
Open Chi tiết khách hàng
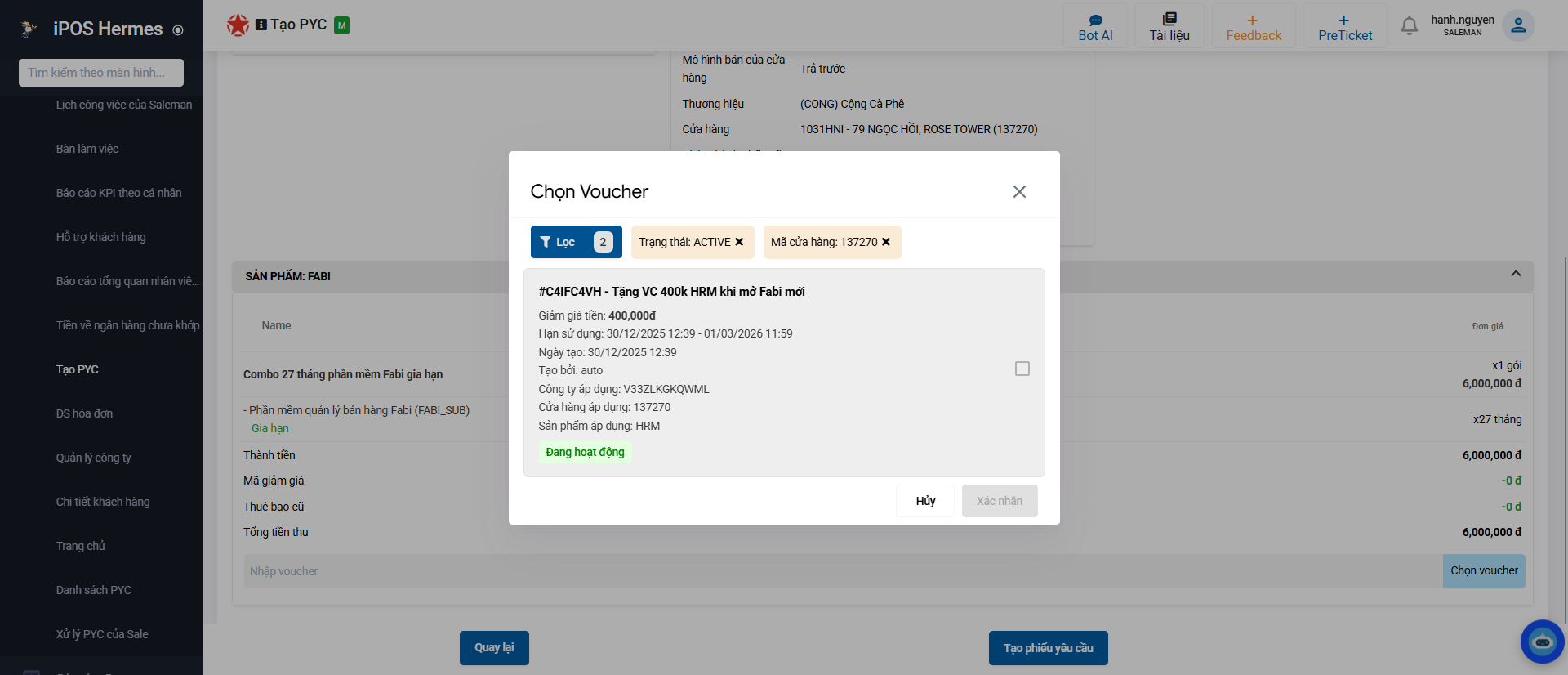point(103,502)
